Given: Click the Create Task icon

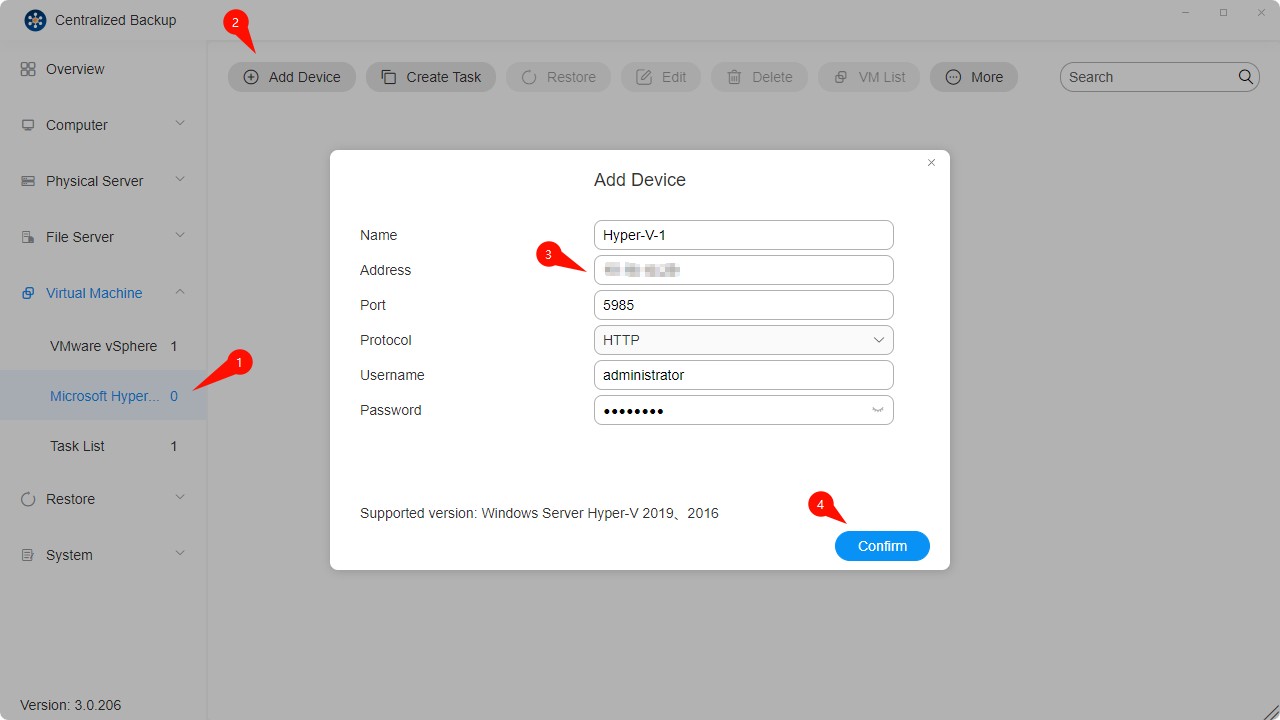Looking at the screenshot, I should click(387, 76).
